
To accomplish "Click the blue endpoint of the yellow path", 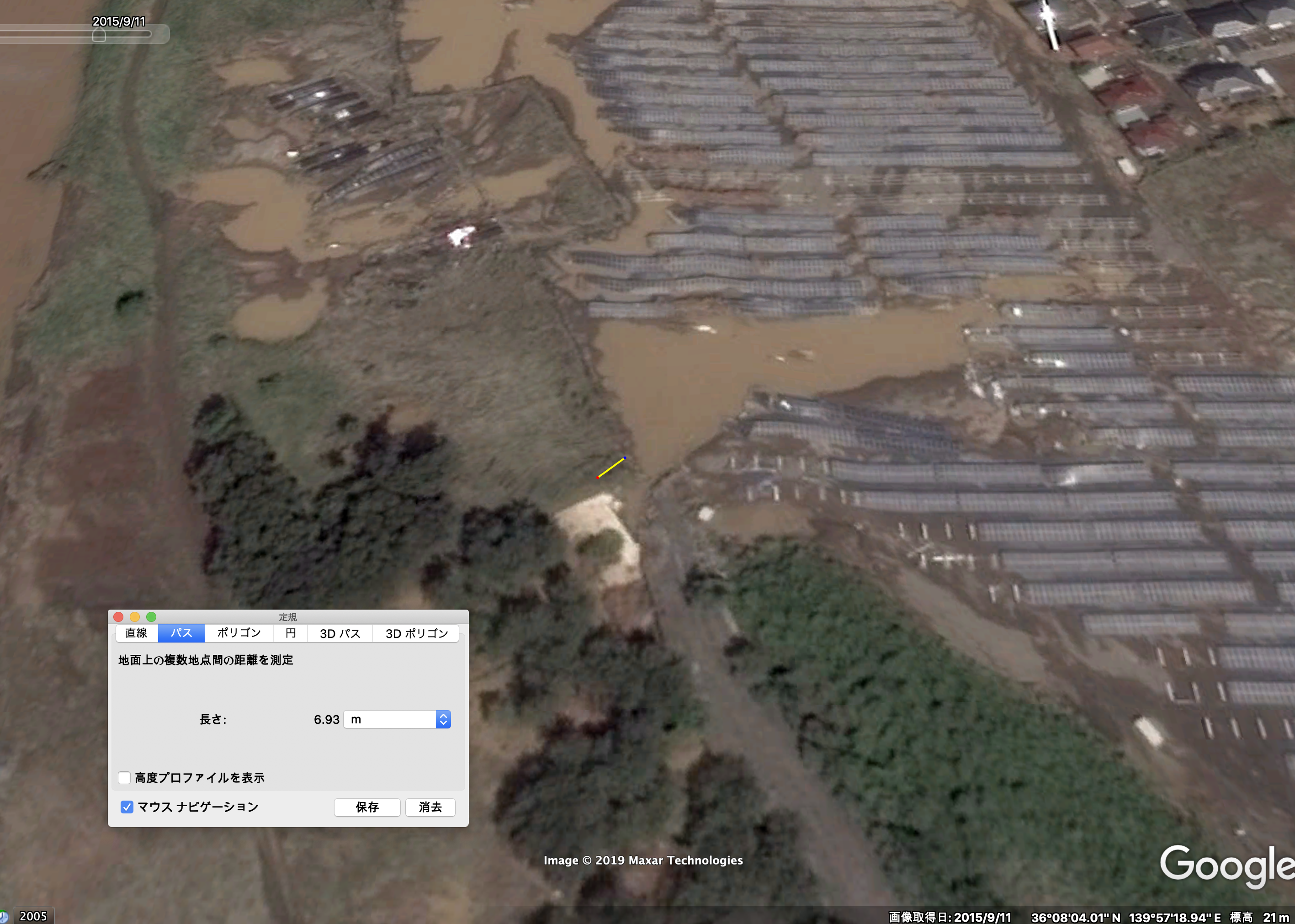I will click(625, 457).
